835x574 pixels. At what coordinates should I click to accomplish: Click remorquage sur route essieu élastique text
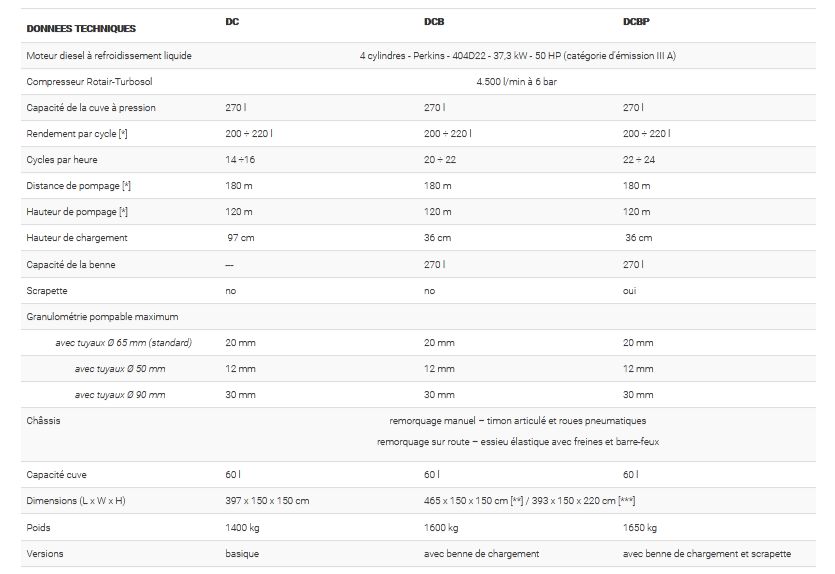click(x=517, y=442)
